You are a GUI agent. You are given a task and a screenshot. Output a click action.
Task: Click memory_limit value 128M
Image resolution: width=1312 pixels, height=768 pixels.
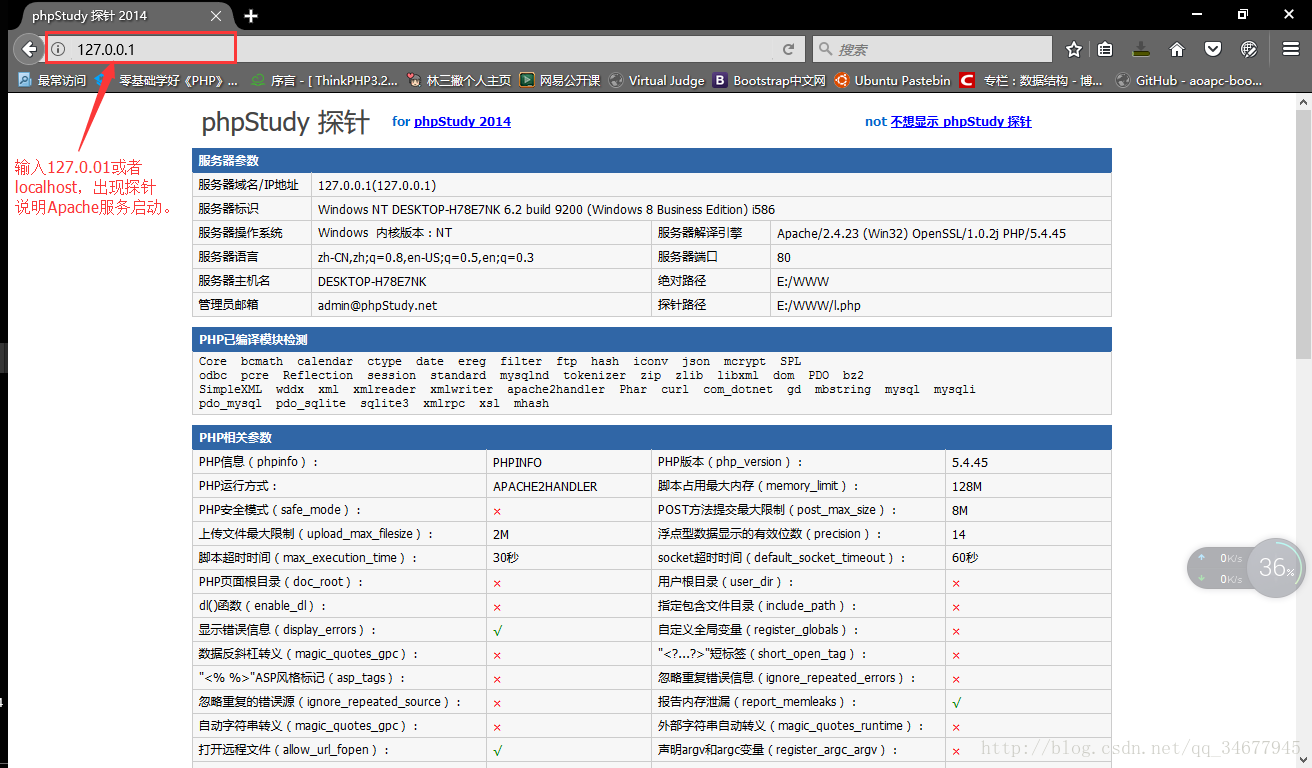967,486
